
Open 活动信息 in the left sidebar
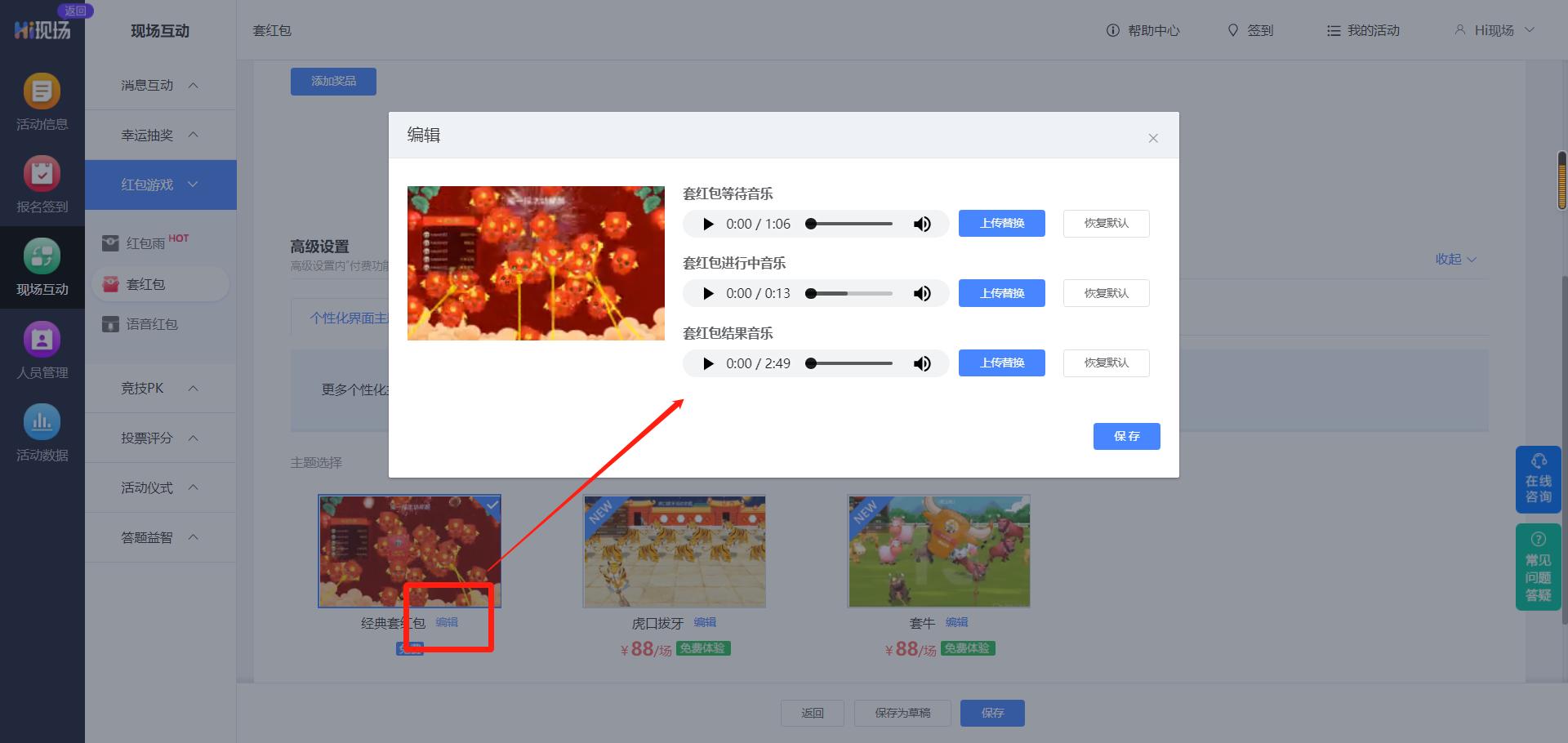click(x=42, y=102)
